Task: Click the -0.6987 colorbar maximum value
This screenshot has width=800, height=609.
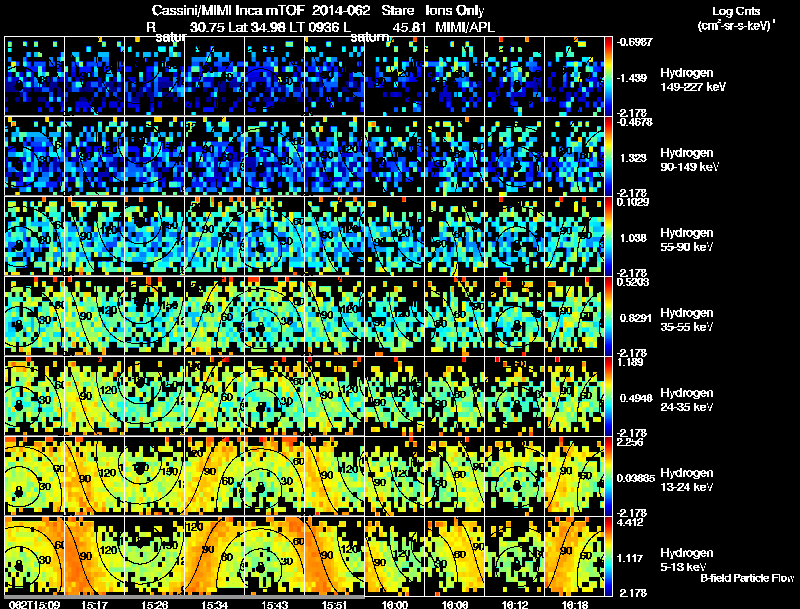Action: pyautogui.click(x=634, y=42)
